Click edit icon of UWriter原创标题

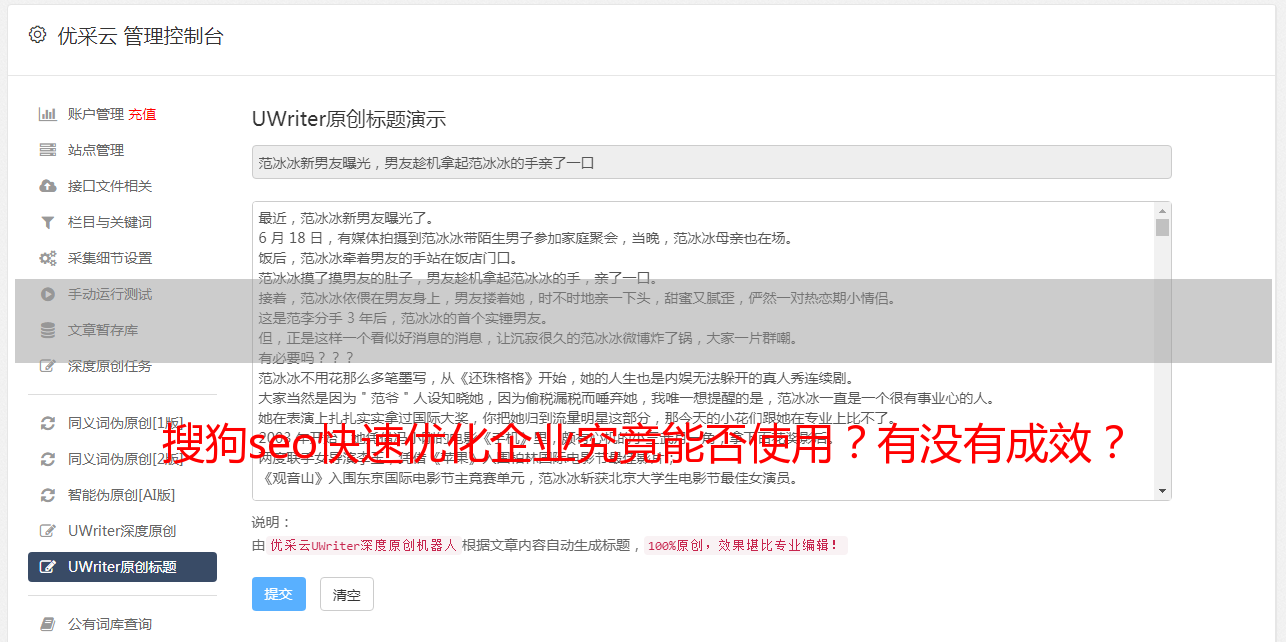(x=47, y=567)
